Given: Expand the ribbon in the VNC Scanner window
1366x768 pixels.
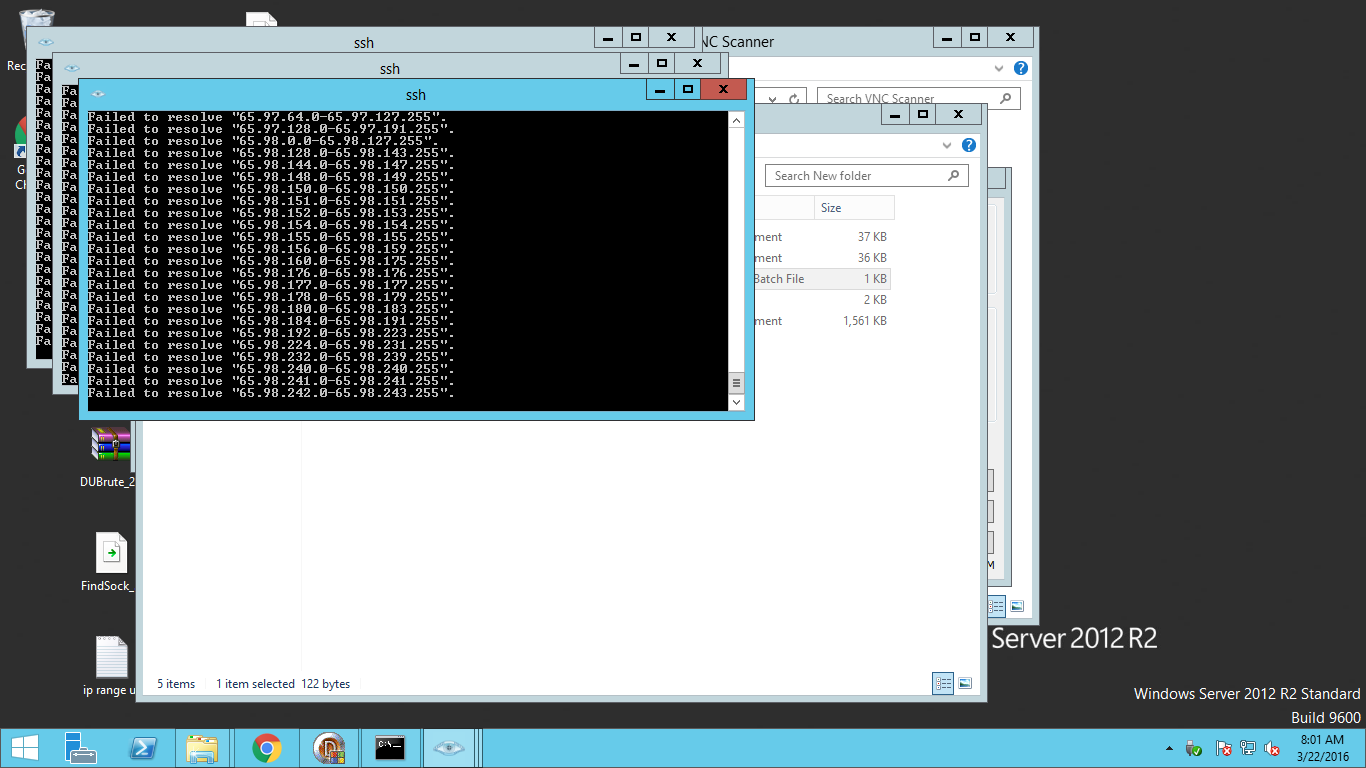Looking at the screenshot, I should pyautogui.click(x=999, y=68).
